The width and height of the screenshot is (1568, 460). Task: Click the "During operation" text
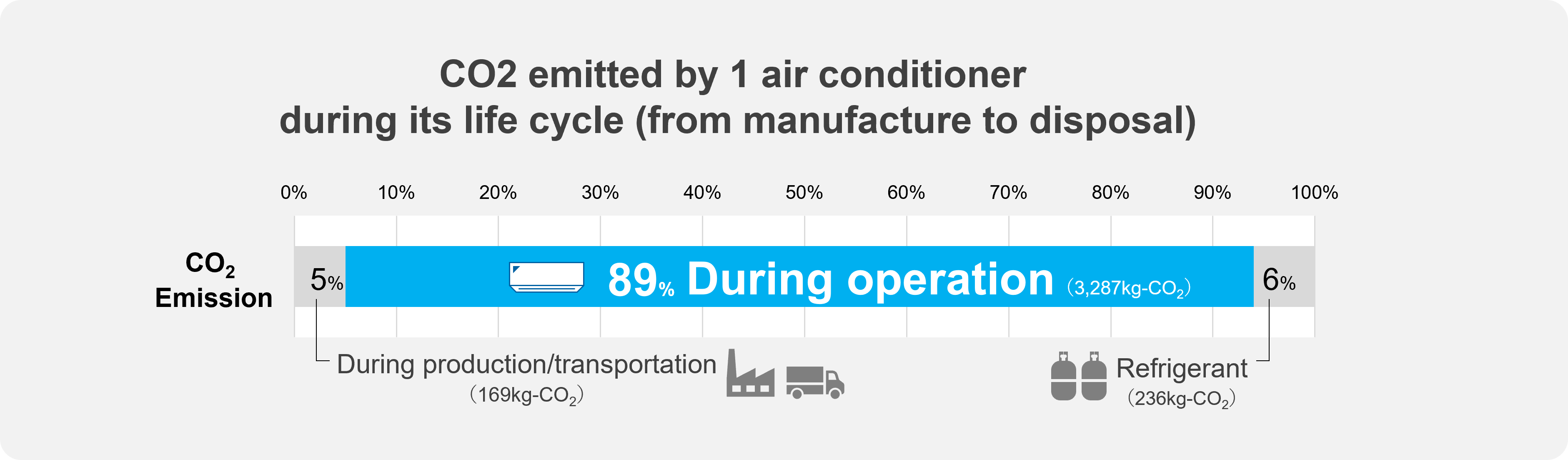[869, 280]
